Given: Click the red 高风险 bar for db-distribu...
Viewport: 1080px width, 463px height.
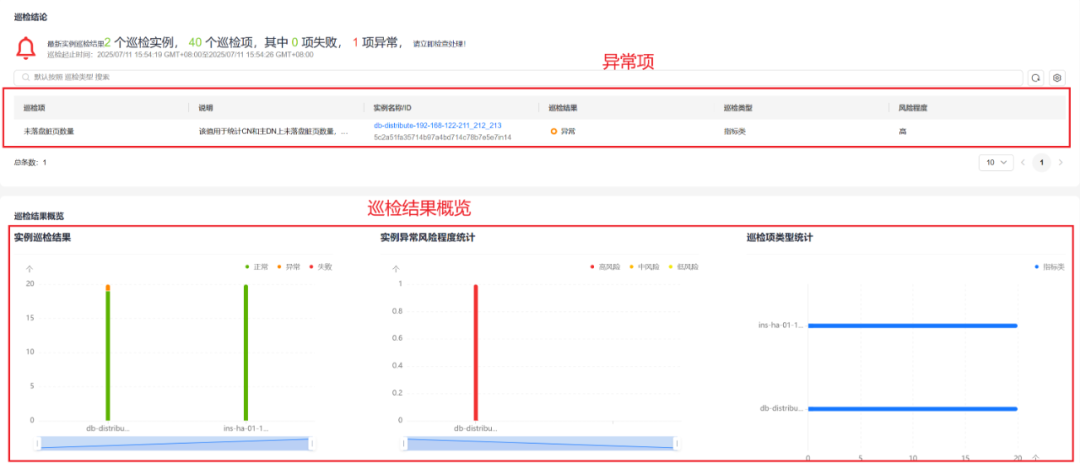Looking at the screenshot, I should pos(475,353).
